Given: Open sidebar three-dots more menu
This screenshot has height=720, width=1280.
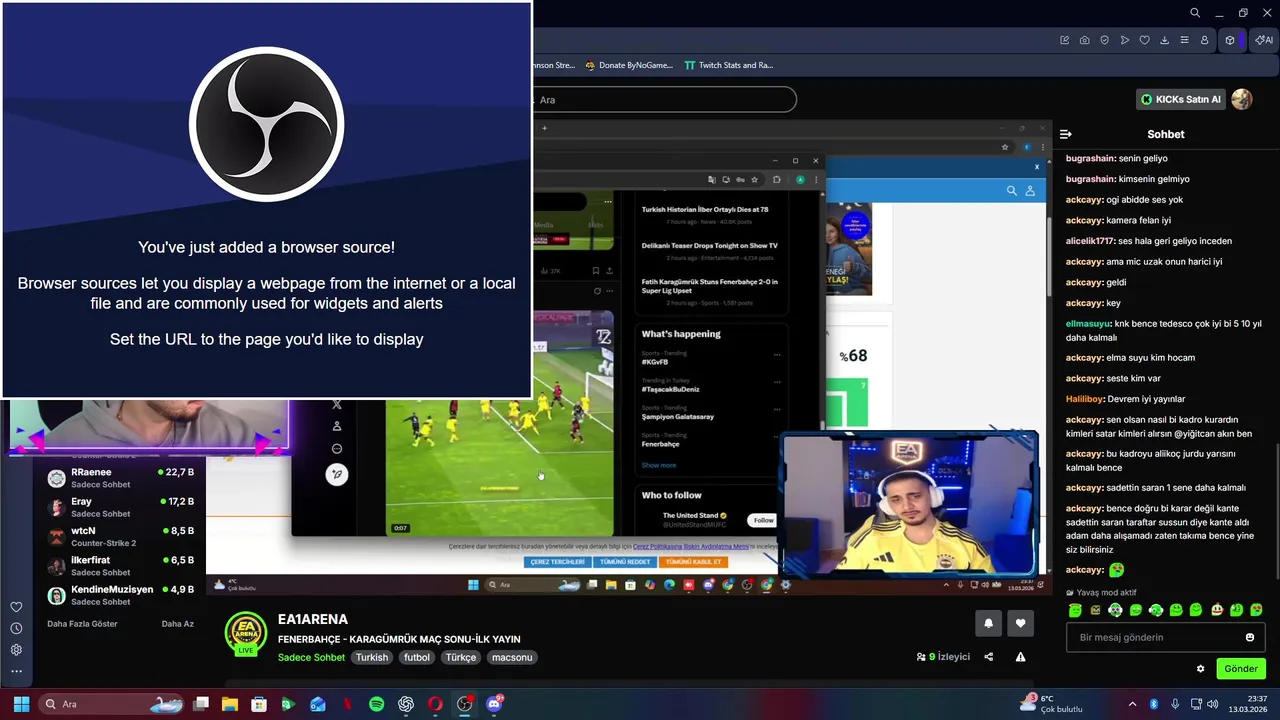Looking at the screenshot, I should coord(16,670).
